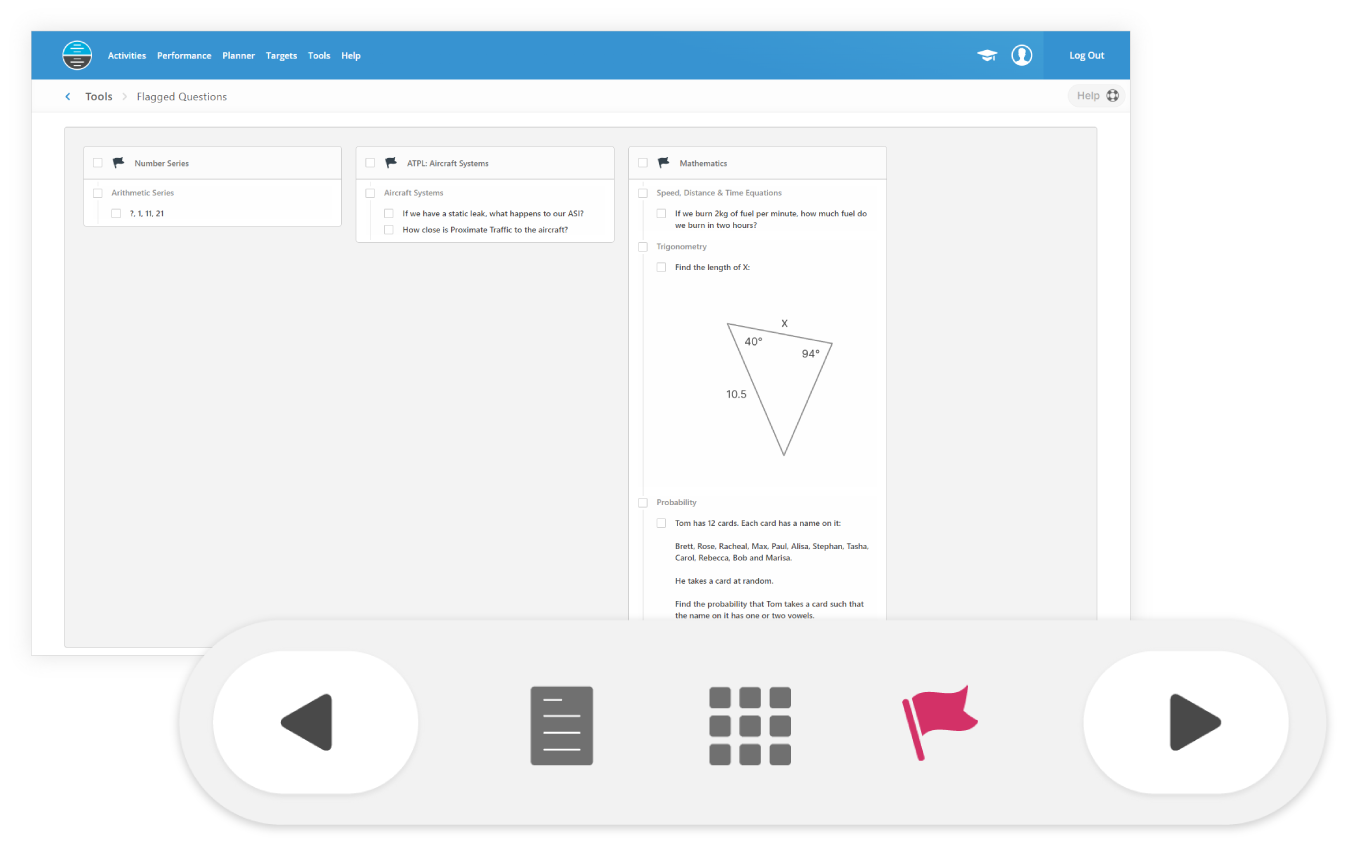Tick the Number Series checkbox

pos(98,163)
